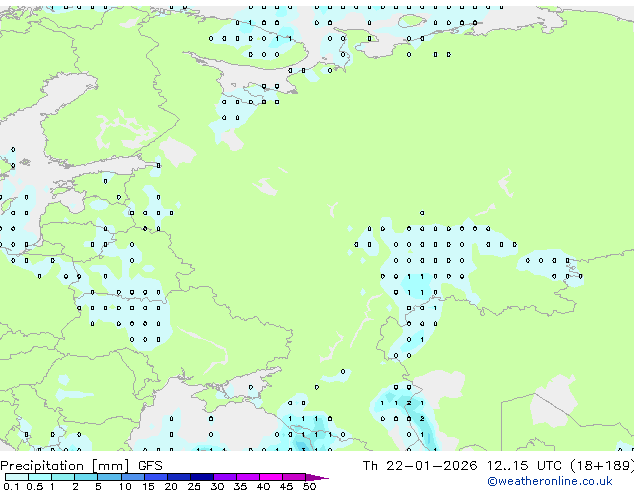Click the "(18+189)" forecast run text

pyautogui.click(x=602, y=466)
